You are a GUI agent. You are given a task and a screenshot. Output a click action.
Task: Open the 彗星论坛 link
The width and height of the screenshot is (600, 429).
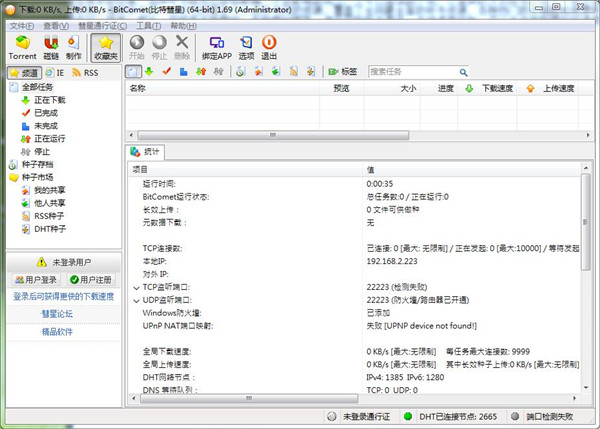coord(57,314)
